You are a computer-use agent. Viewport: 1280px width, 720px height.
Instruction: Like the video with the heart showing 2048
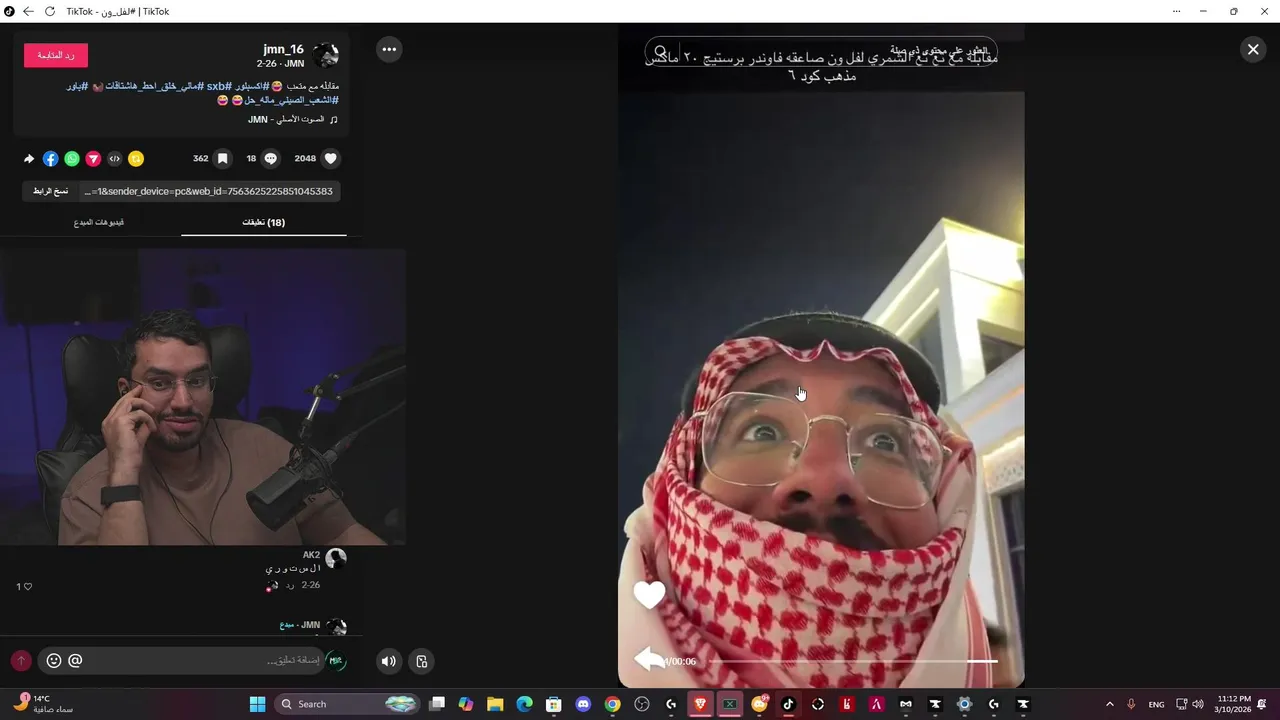[x=331, y=158]
